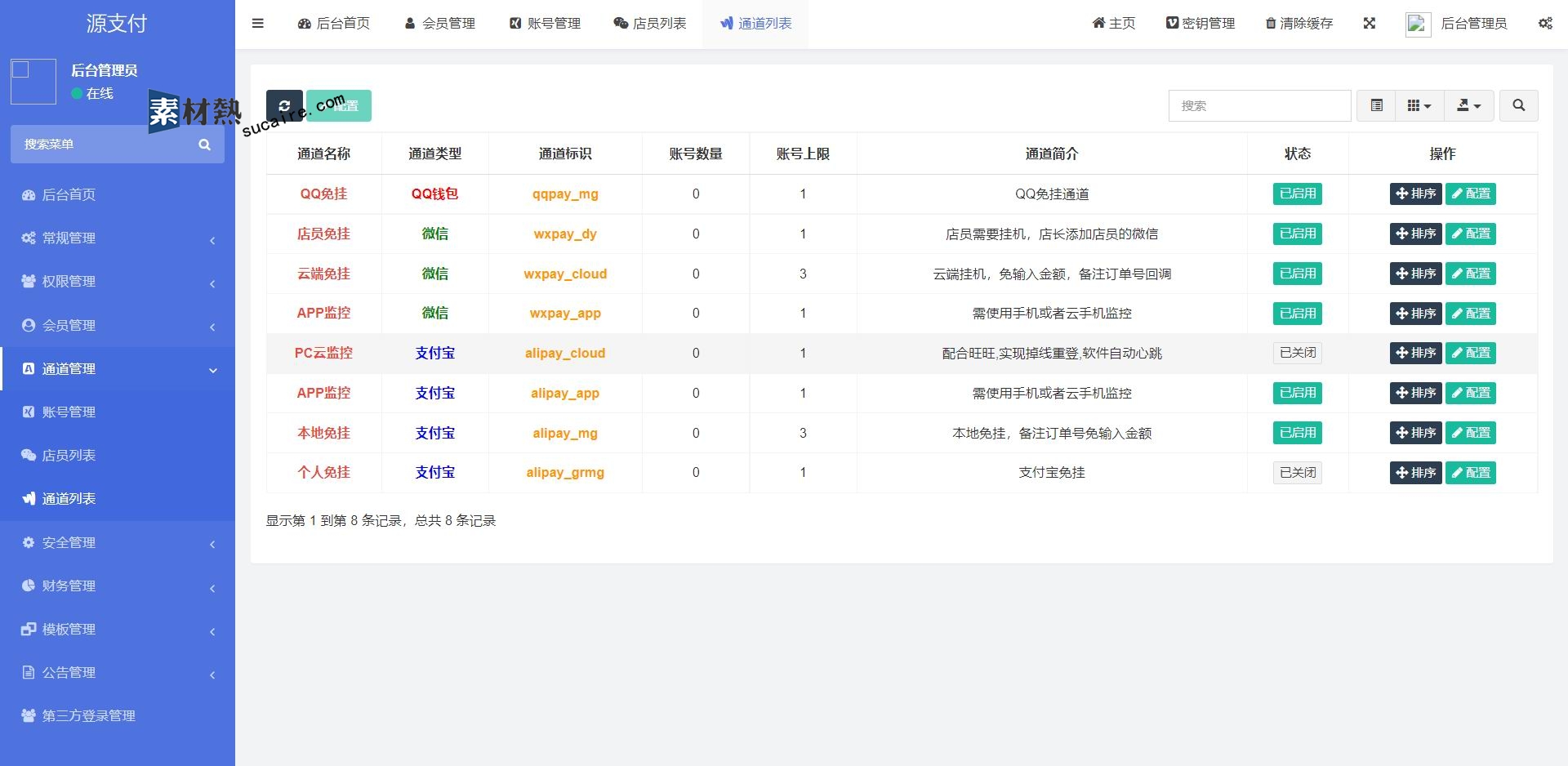Viewport: 1568px width, 766px height.
Task: Click 配置 button for qqpay_mg row
Action: 1470,194
